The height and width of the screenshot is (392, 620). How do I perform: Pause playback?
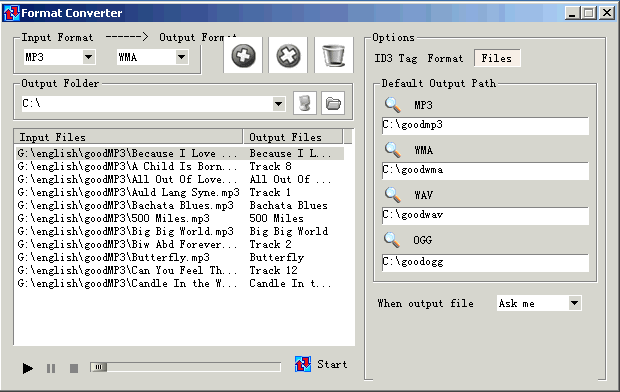[x=51, y=368]
